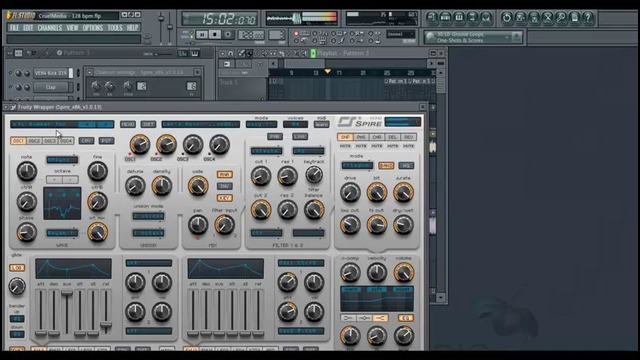
Task: Click the render/export toolbar icon
Action: 534,18
